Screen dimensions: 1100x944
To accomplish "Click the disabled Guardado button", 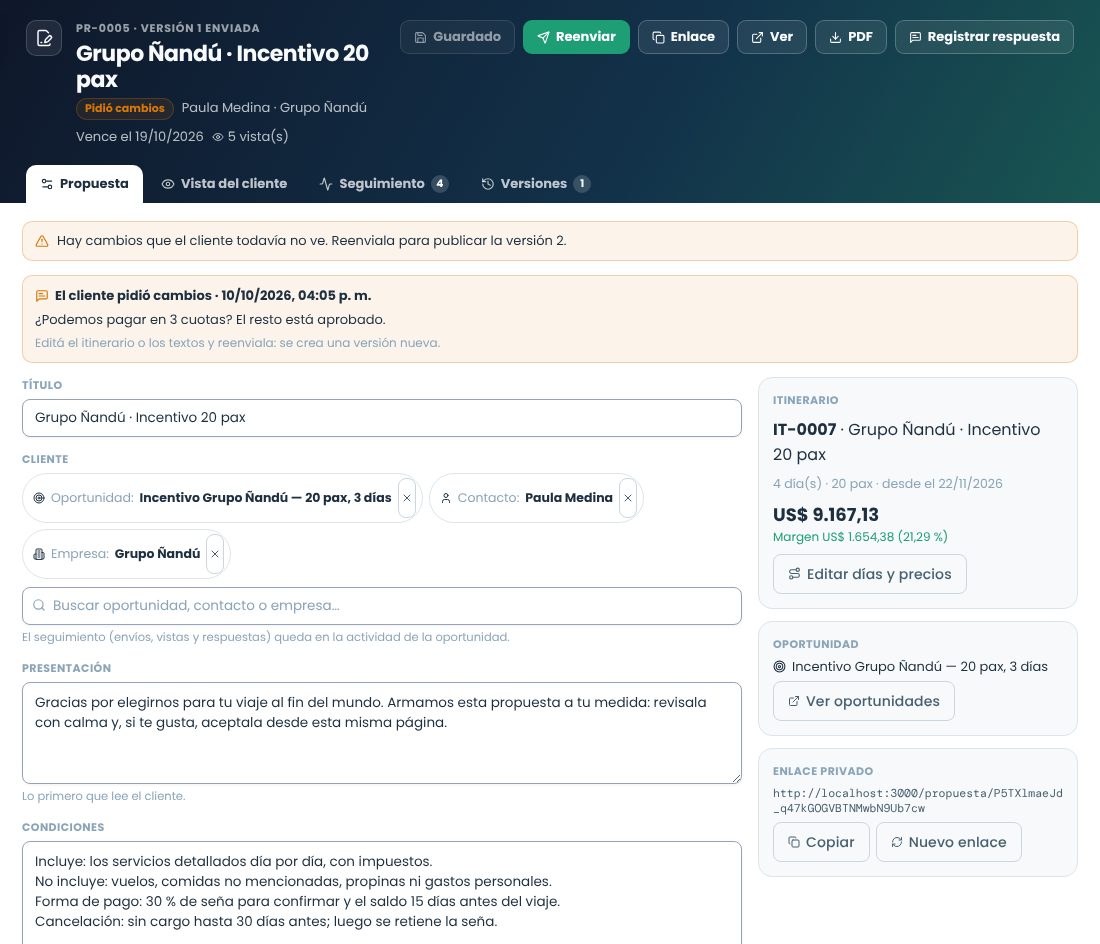I will pos(457,37).
